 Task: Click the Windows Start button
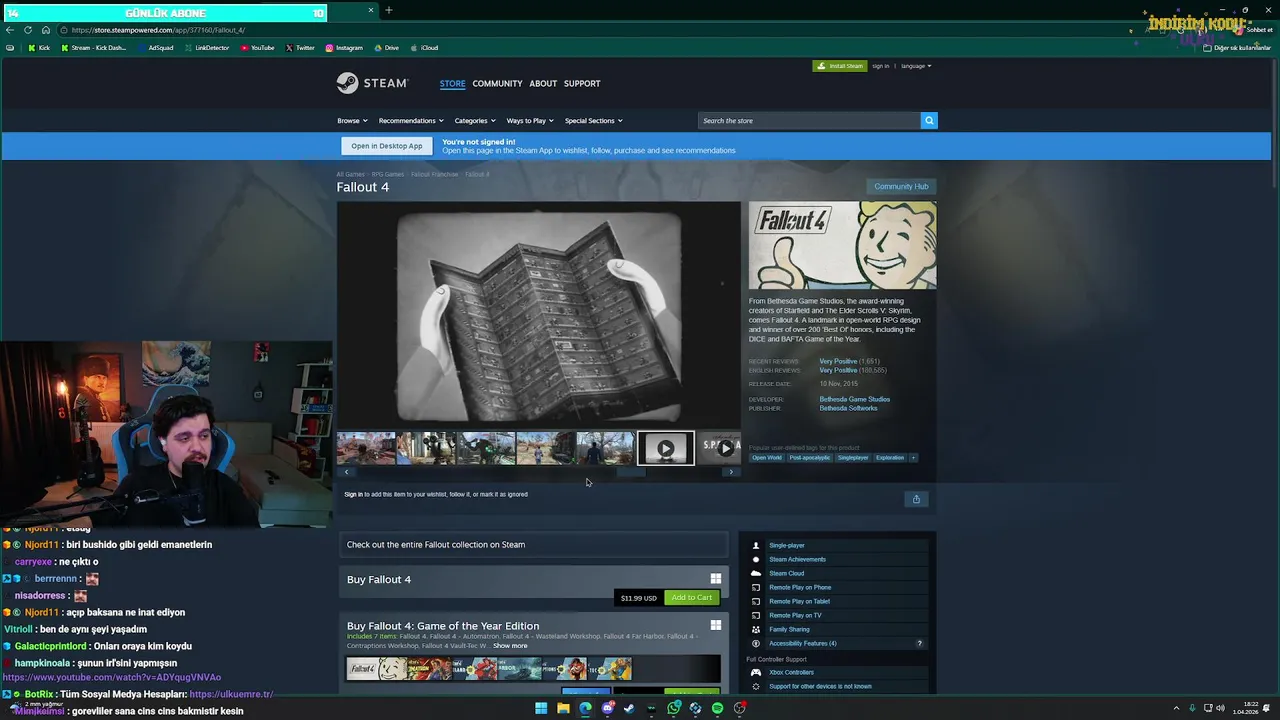click(541, 708)
